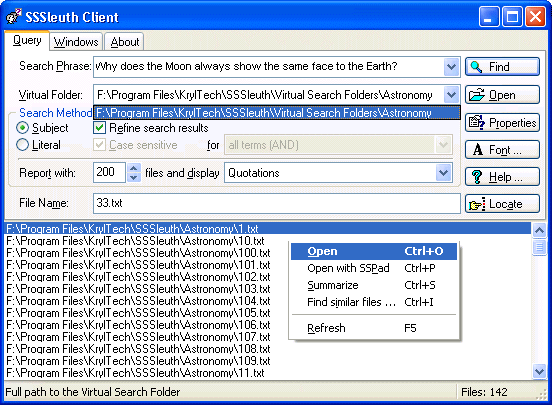Switch to the Query tab
Screen dimensions: 552x405
pyautogui.click(x=27, y=40)
